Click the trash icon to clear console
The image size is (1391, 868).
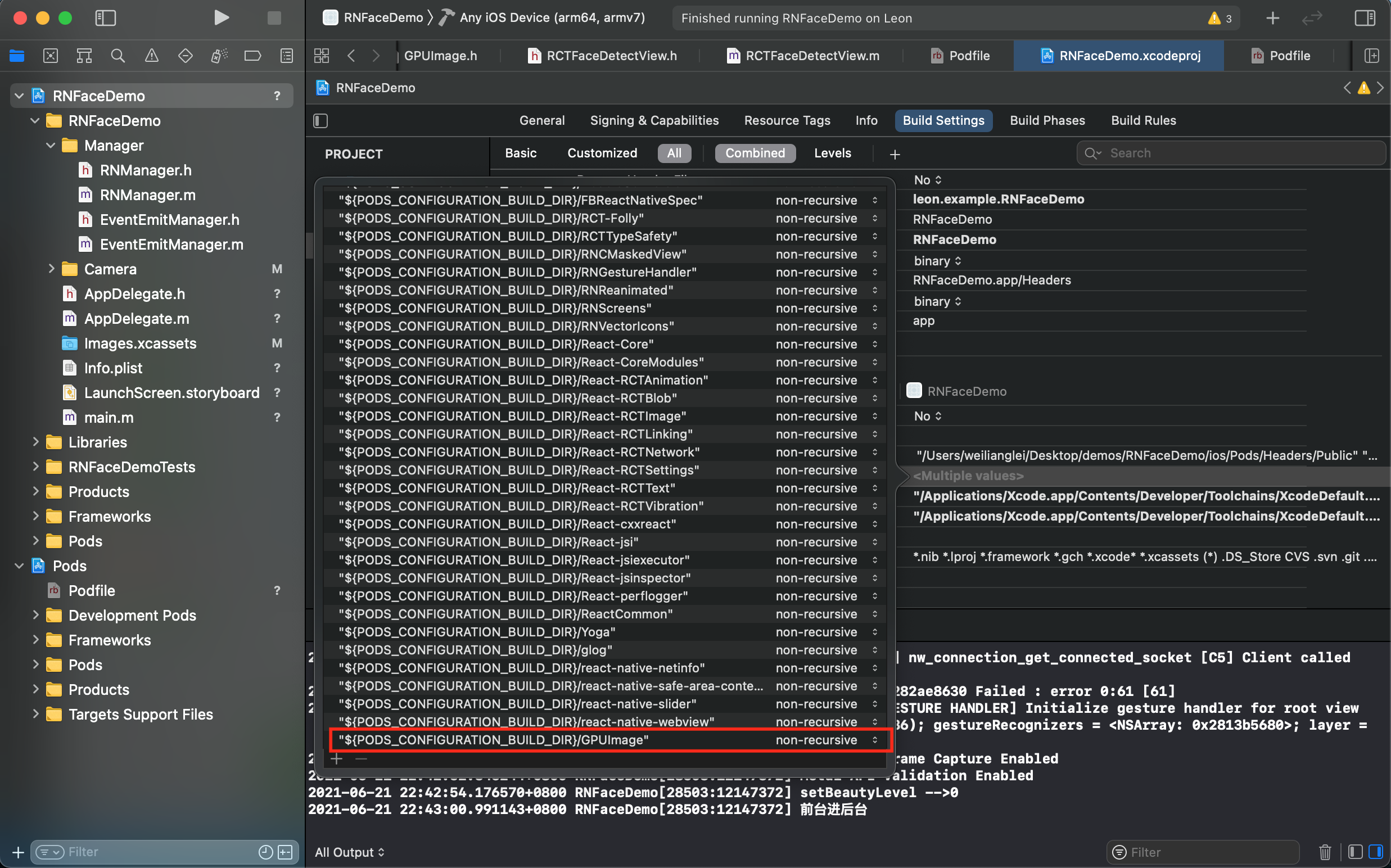1325,852
